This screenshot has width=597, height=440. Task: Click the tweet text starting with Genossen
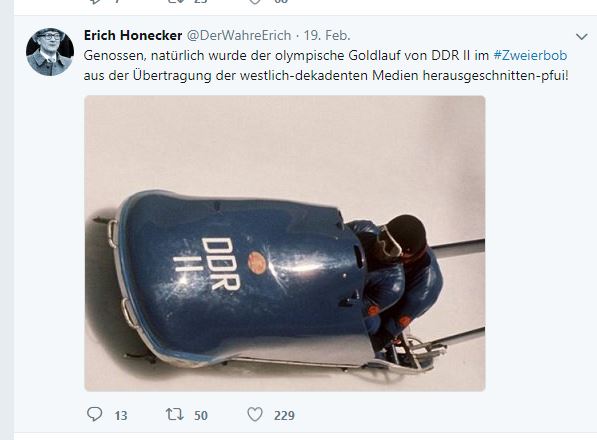pyautogui.click(x=326, y=65)
